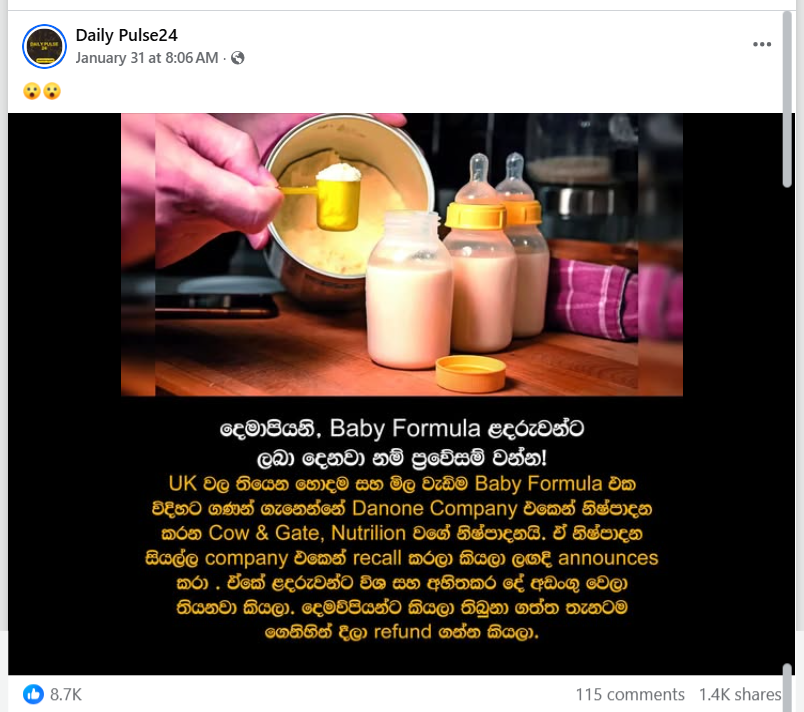This screenshot has width=804, height=712.
Task: Click the lower scrollbar thumb near shares
Action: point(787,687)
